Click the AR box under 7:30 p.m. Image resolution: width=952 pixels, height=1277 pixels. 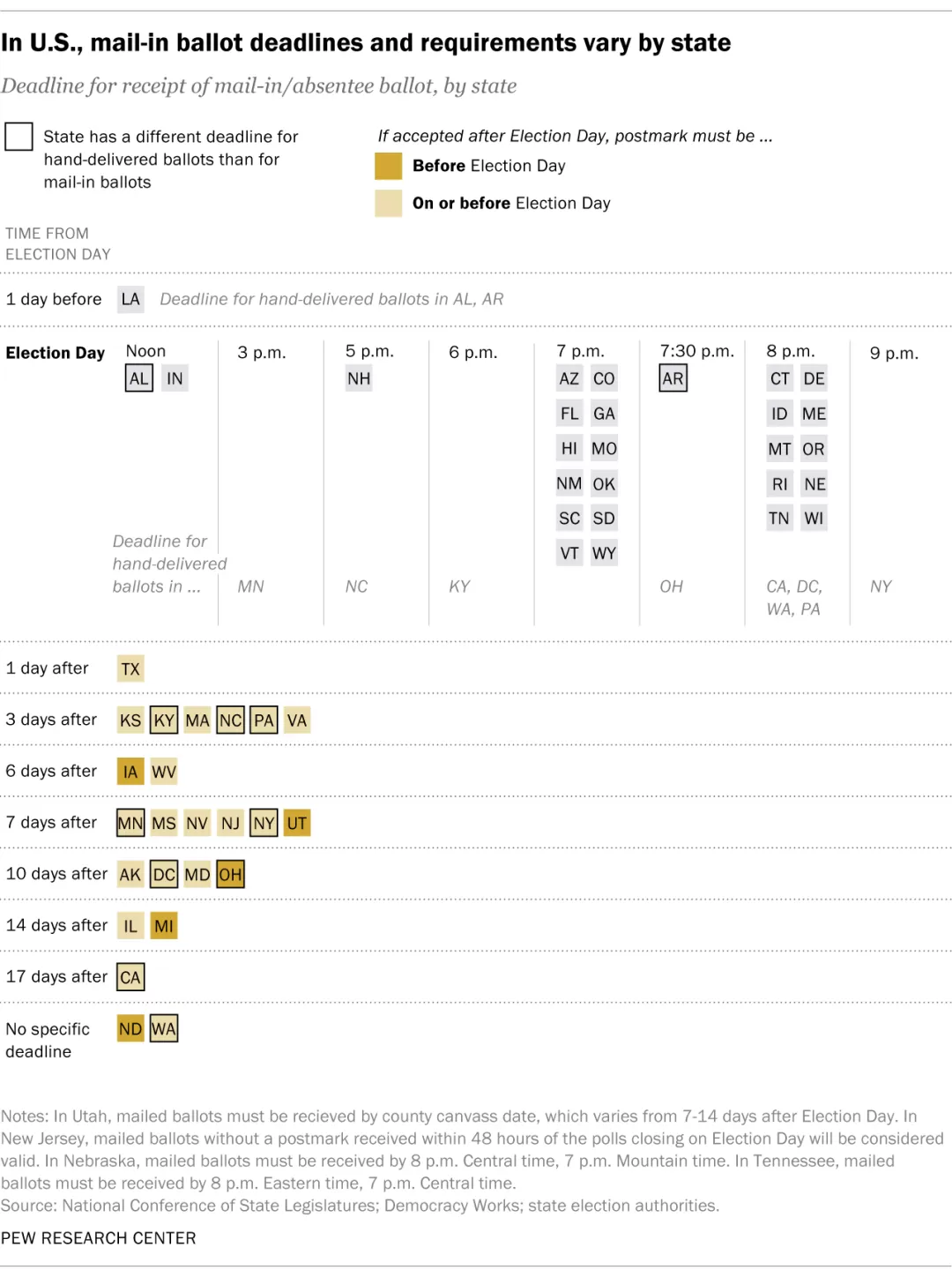coord(673,379)
